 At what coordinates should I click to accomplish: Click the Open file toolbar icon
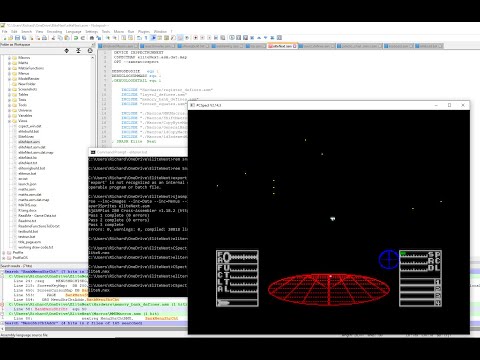click(11, 38)
